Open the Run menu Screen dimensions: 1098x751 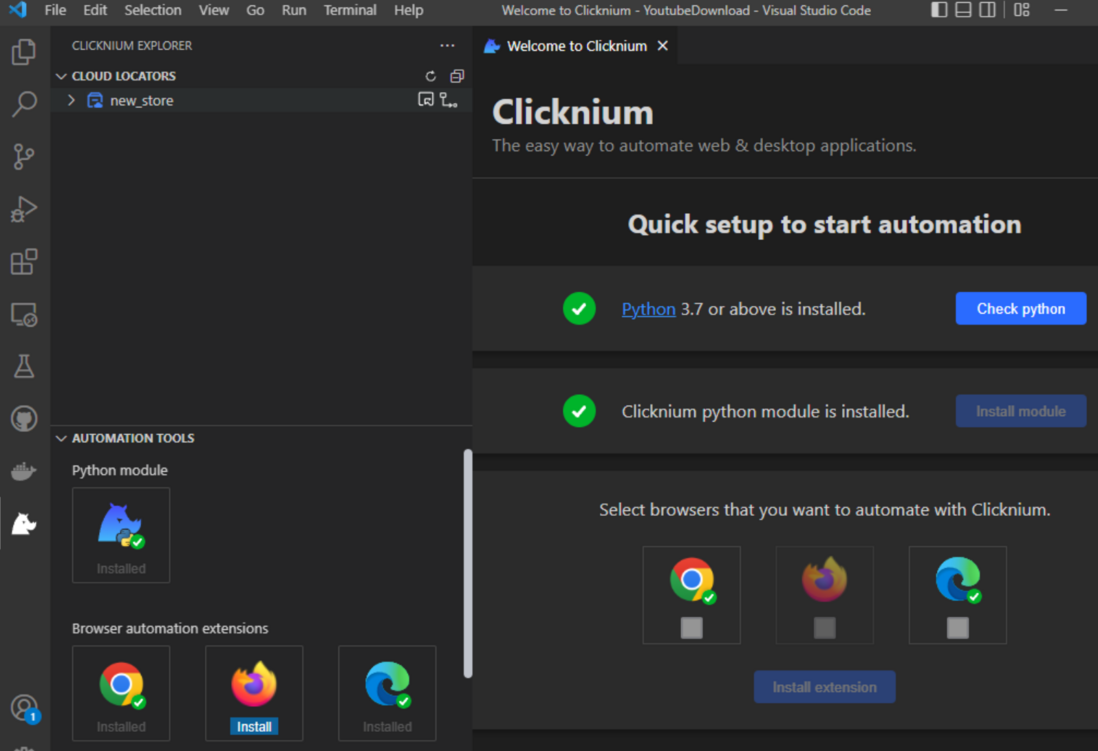point(294,10)
